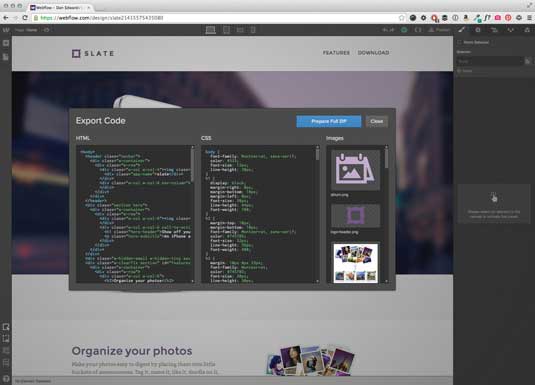The width and height of the screenshot is (535, 385).
Task: Select the album.png image thumbnail
Action: click(x=355, y=170)
